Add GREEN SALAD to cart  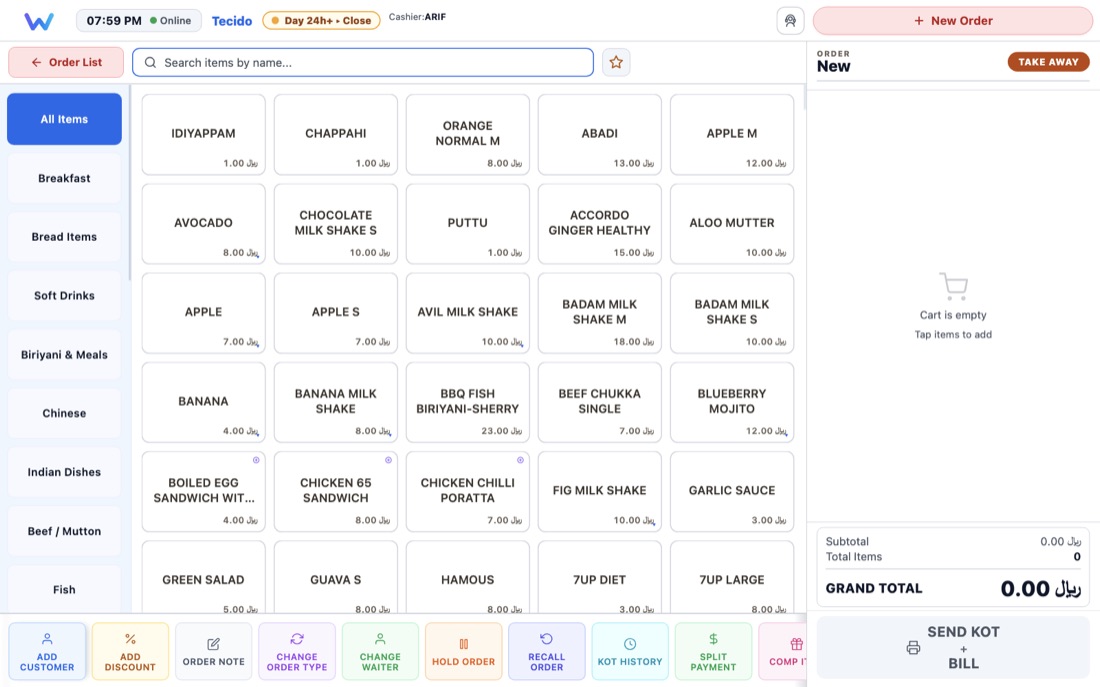point(203,578)
